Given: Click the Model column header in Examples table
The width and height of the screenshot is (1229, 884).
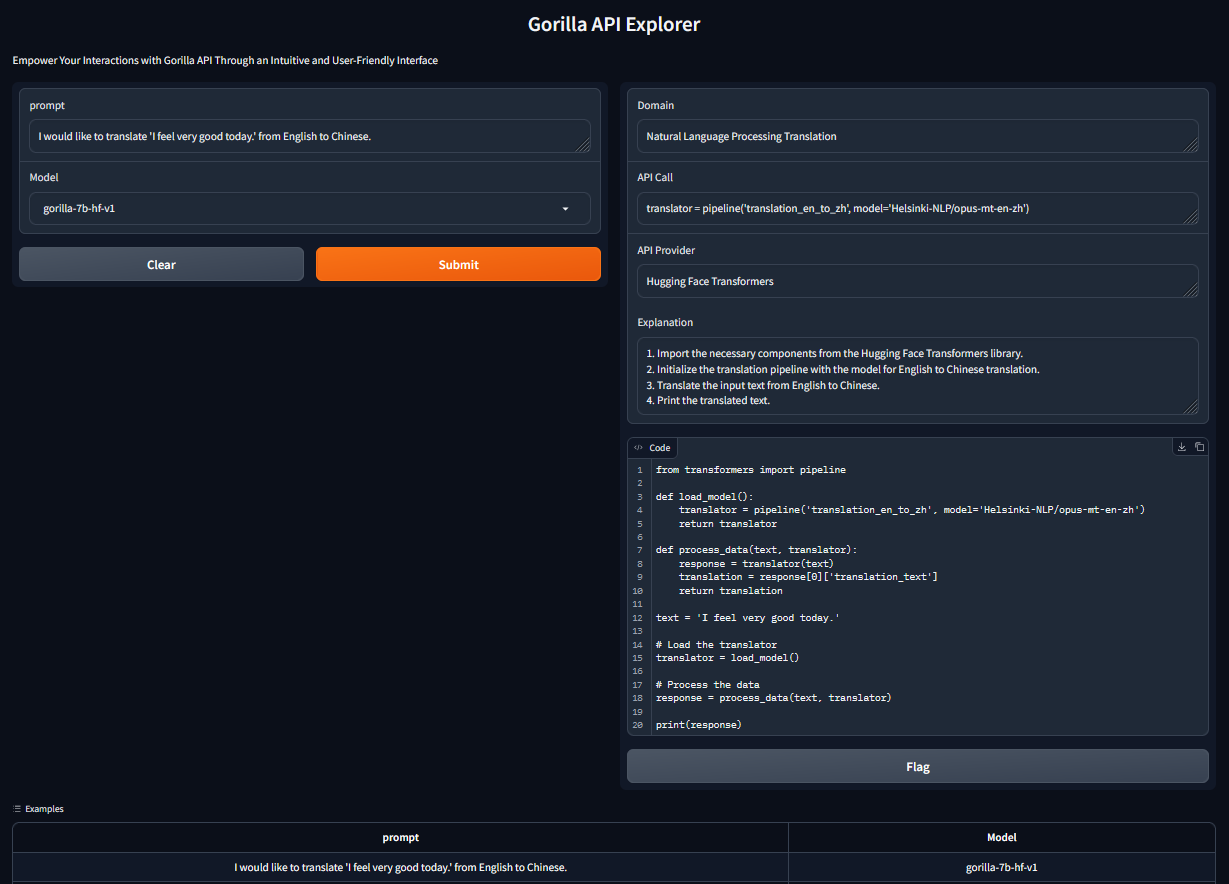Looking at the screenshot, I should click(x=1001, y=837).
